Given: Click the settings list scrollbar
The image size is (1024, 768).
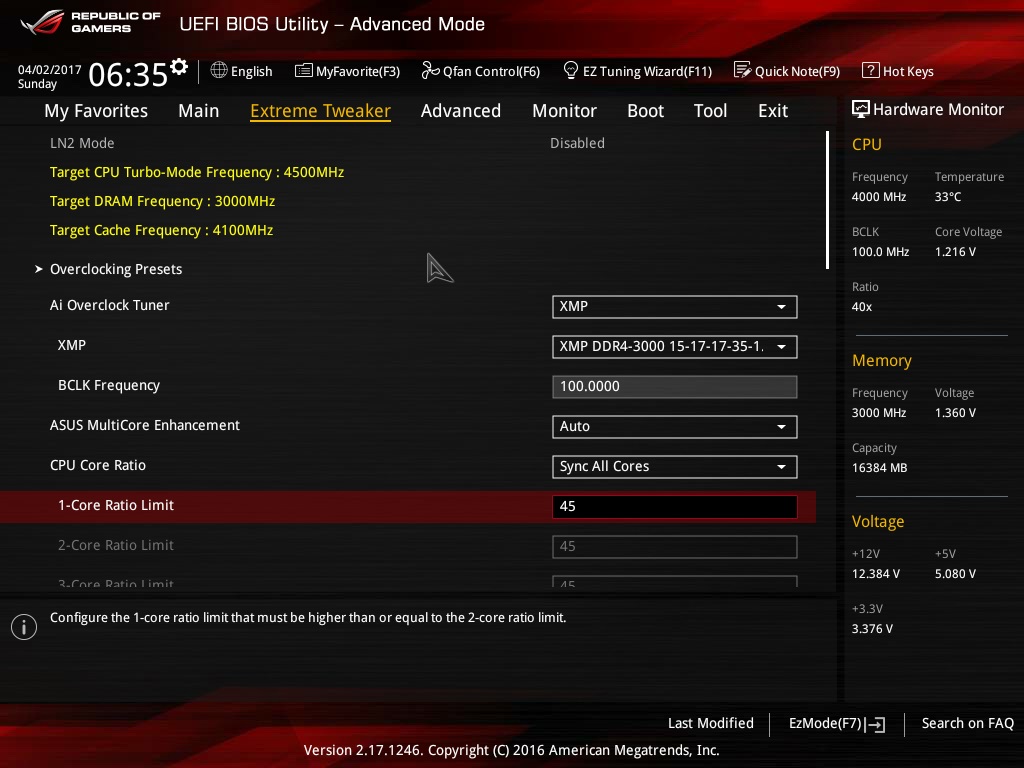Looking at the screenshot, I should pyautogui.click(x=827, y=200).
